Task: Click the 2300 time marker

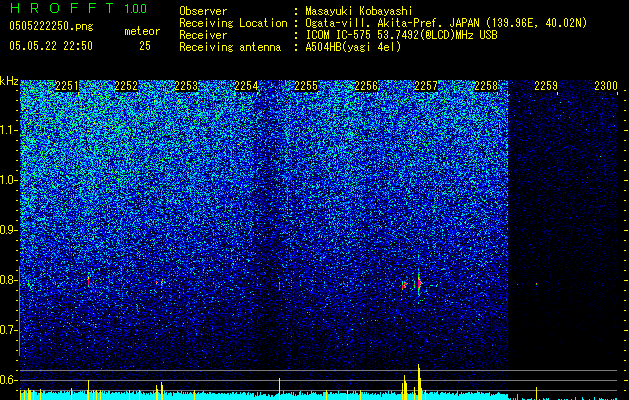Action: 606,86
